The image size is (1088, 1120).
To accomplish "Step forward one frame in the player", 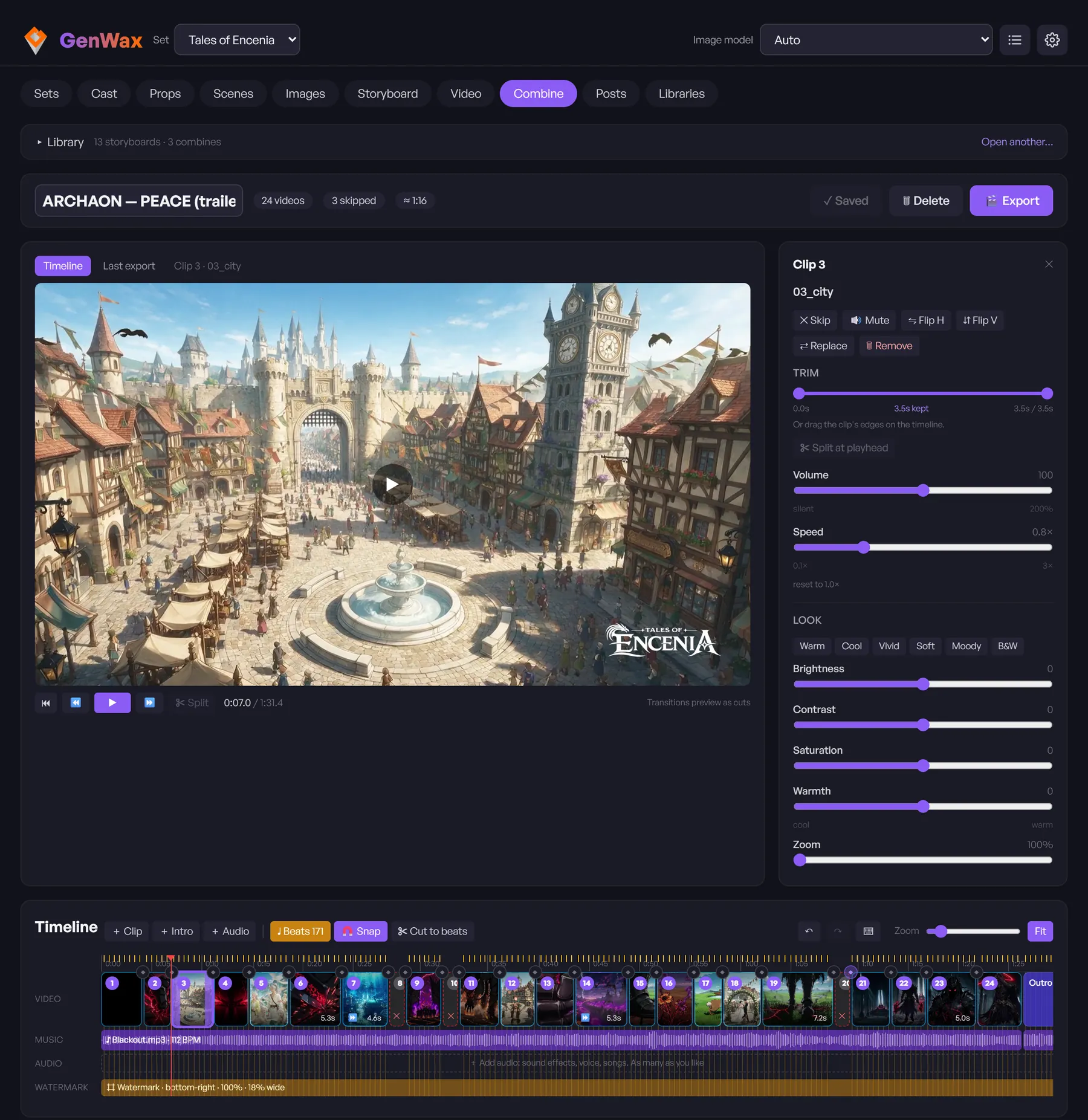I will (149, 703).
